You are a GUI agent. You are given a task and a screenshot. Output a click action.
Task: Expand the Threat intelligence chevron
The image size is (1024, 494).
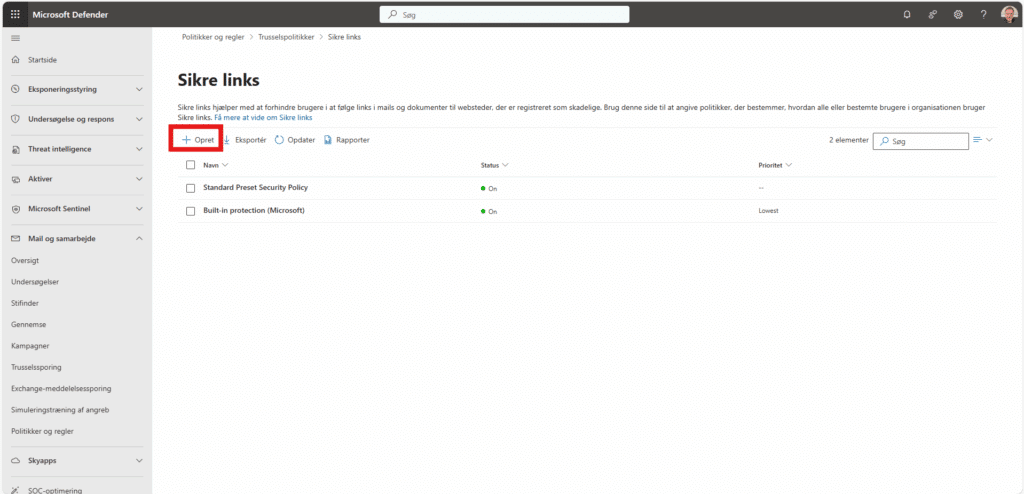tap(139, 149)
